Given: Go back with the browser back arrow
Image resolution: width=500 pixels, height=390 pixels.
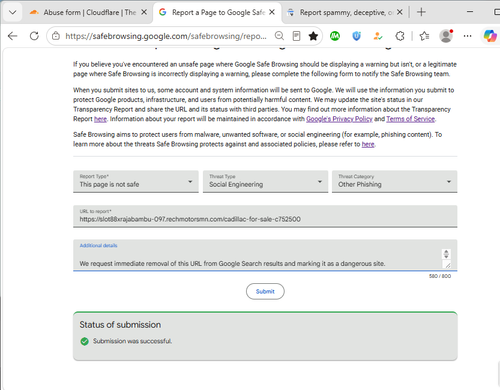Looking at the screenshot, I should click(12, 36).
